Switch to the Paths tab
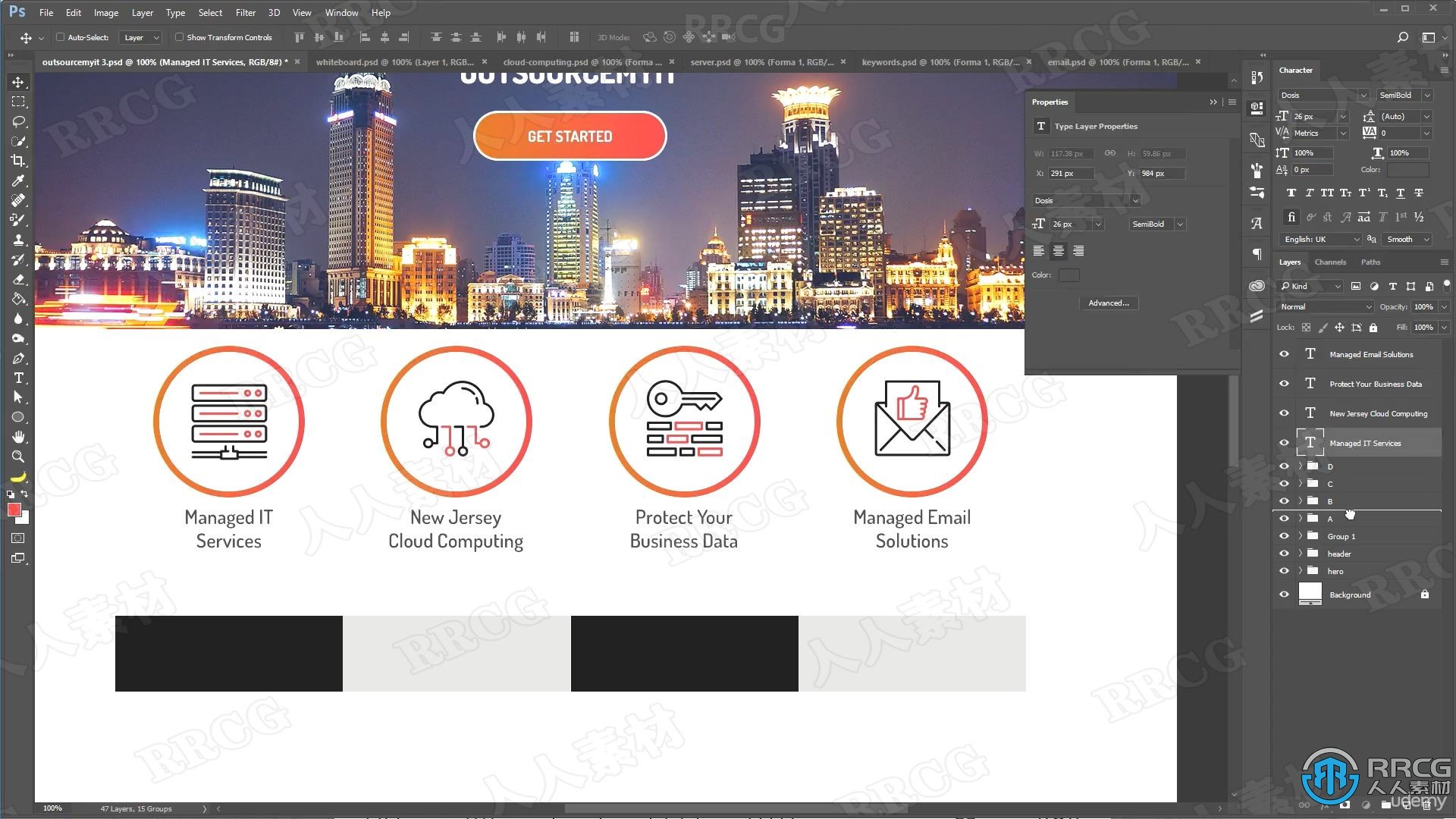Viewport: 1456px width, 819px height. [1369, 261]
